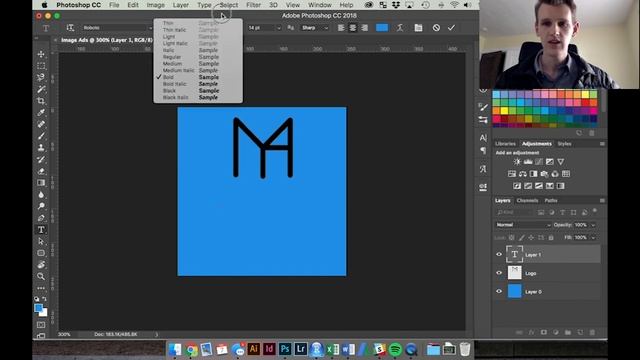
Task: Toggle text orientation in options bar
Action: click(70, 28)
